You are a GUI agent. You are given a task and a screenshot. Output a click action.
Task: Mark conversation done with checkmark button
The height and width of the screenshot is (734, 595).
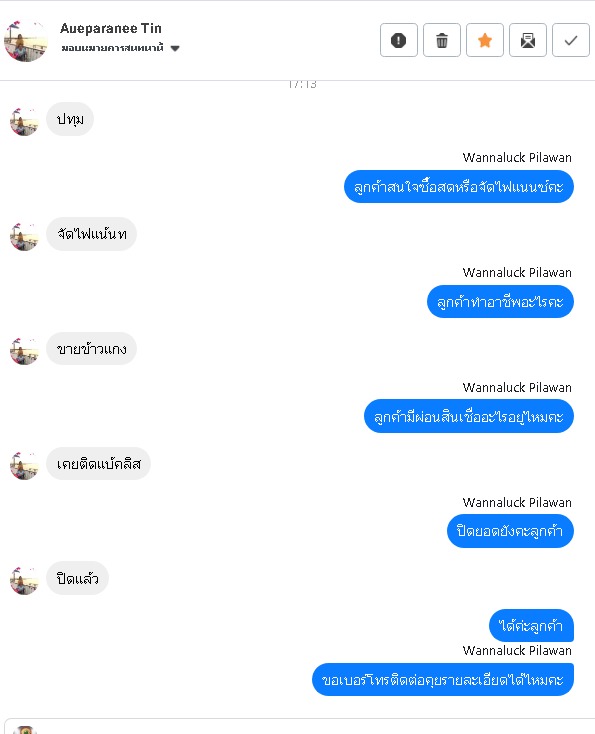coord(571,40)
